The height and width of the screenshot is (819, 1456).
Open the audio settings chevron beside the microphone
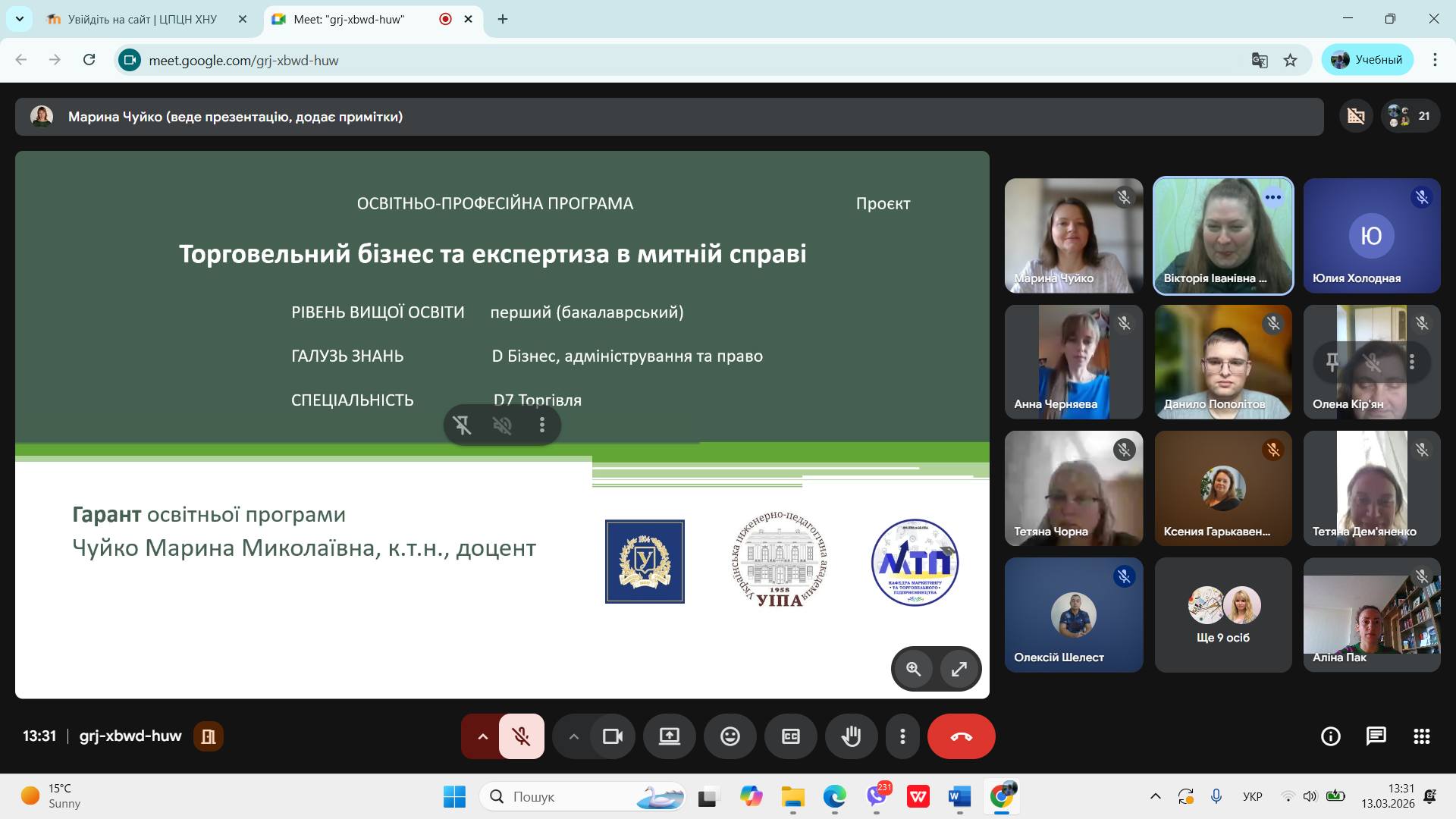tap(482, 736)
